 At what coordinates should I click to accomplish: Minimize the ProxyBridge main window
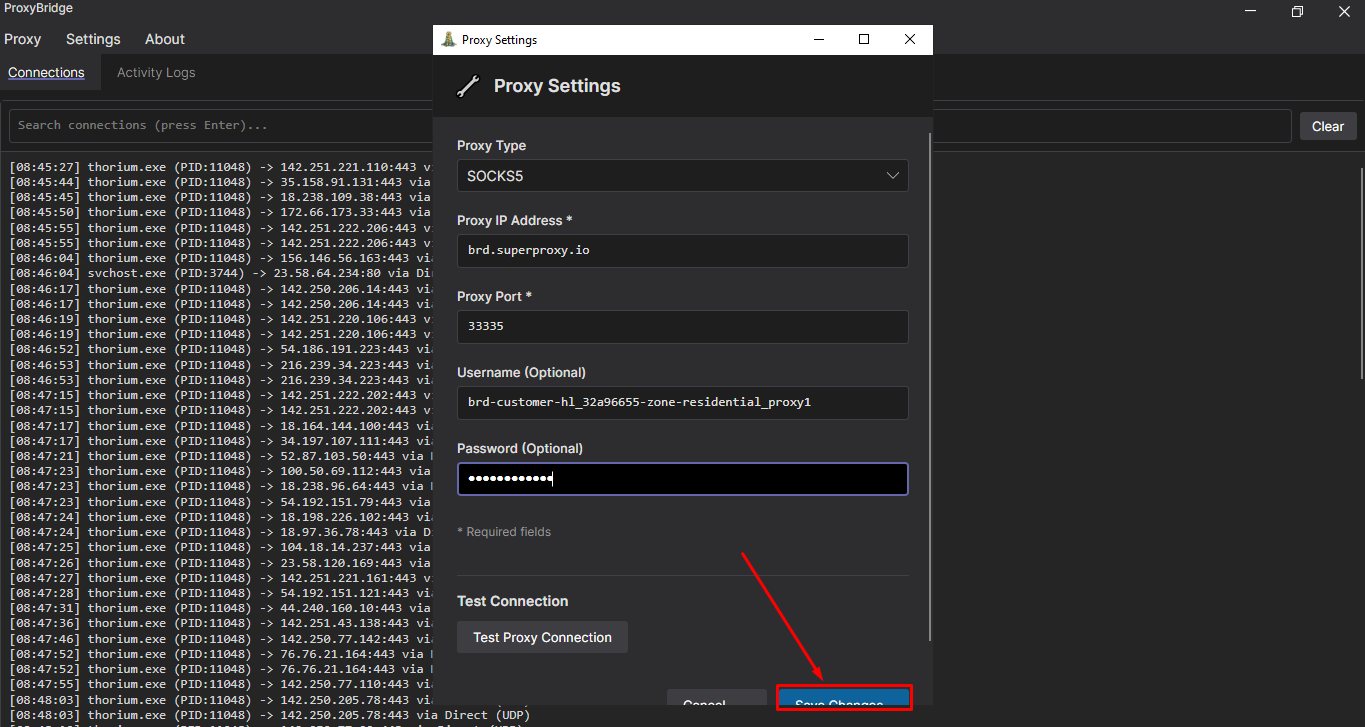point(1251,11)
